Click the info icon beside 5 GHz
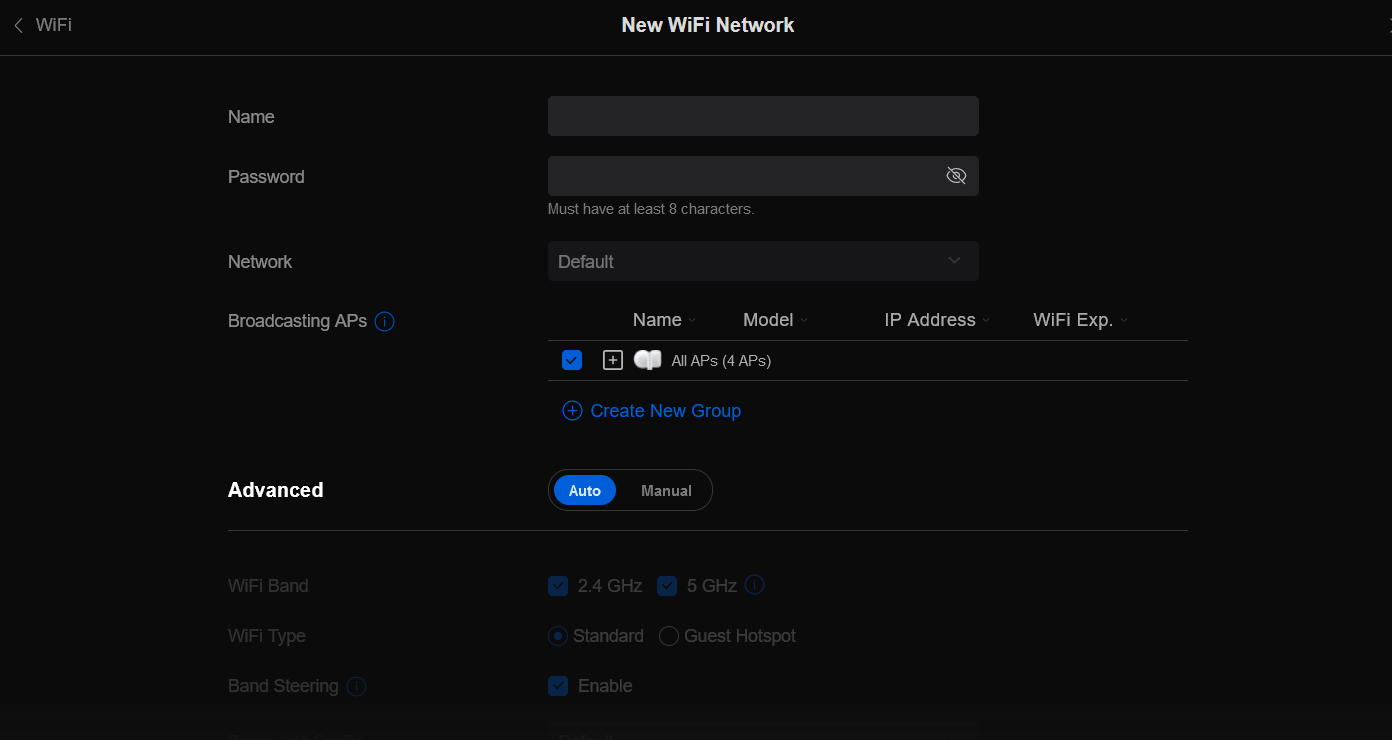The height and width of the screenshot is (740, 1392). click(754, 585)
